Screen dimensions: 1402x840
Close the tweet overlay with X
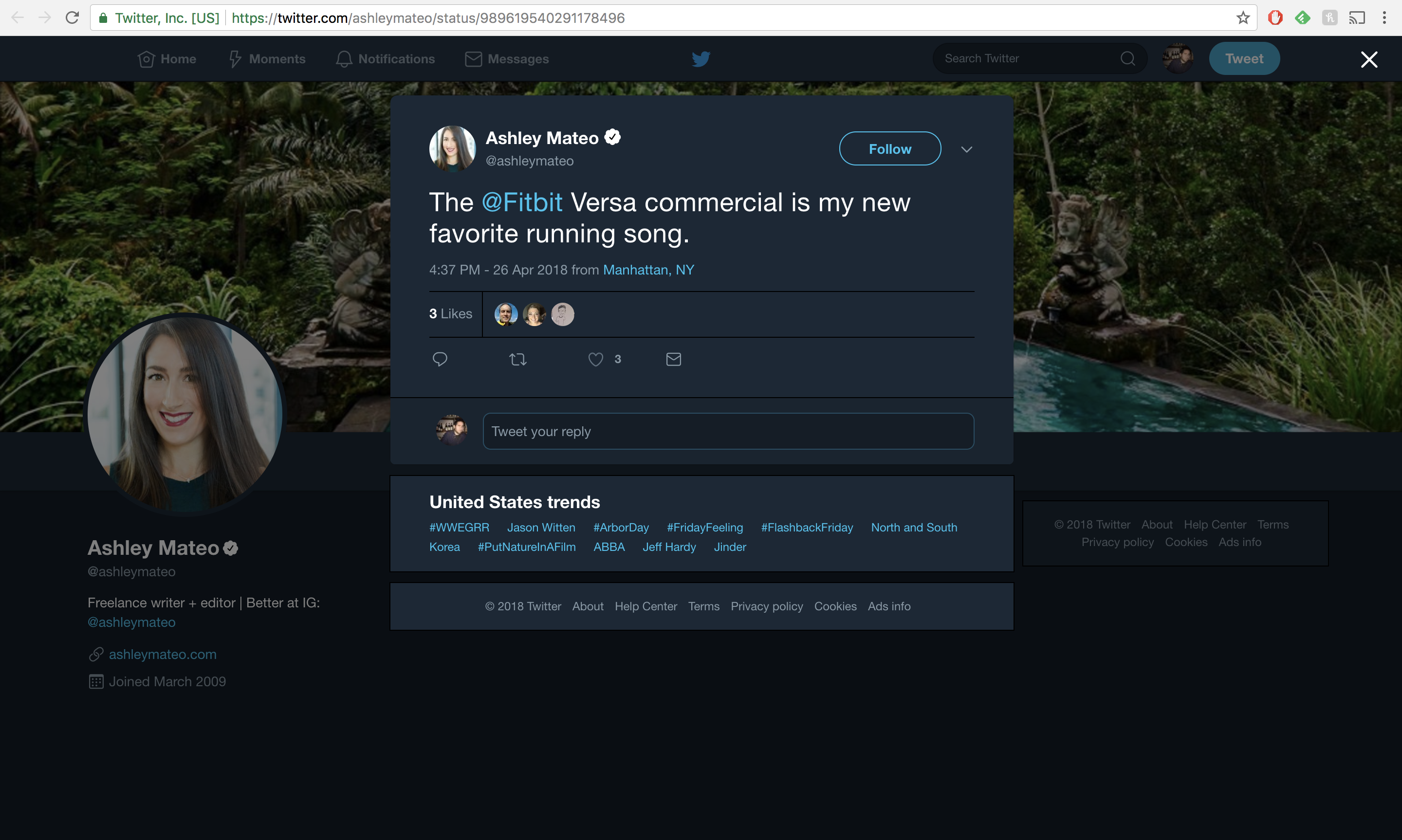point(1368,59)
